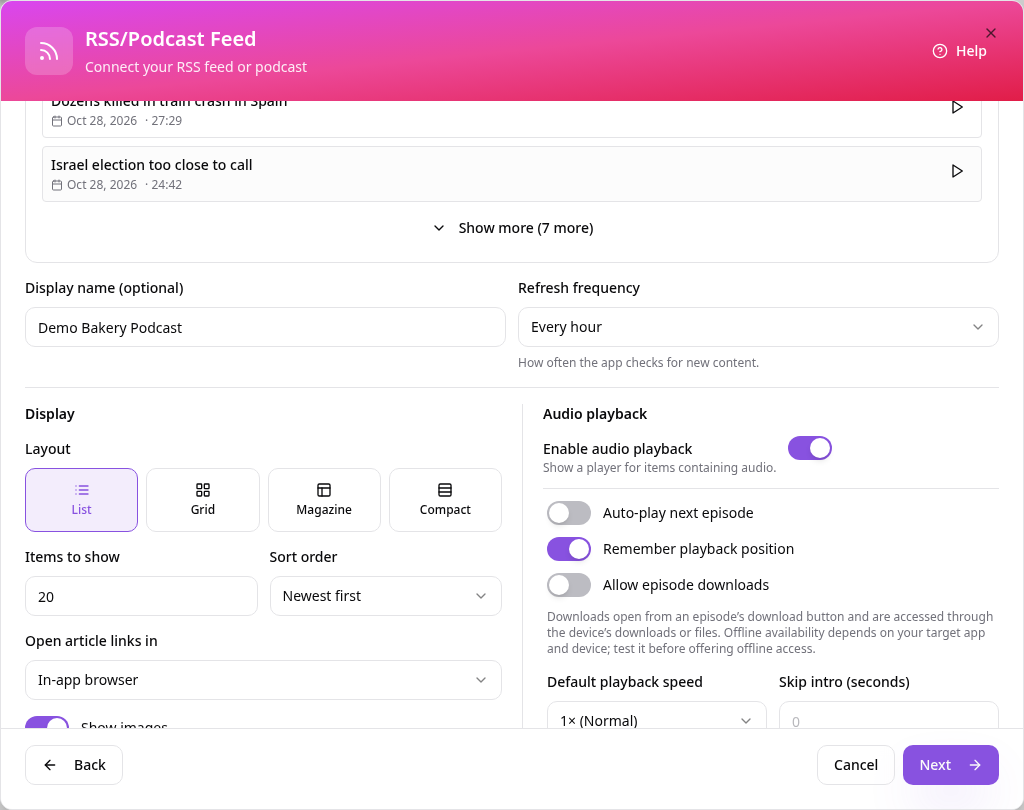1024x810 pixels.
Task: Select the Grid layout option
Action: click(203, 500)
